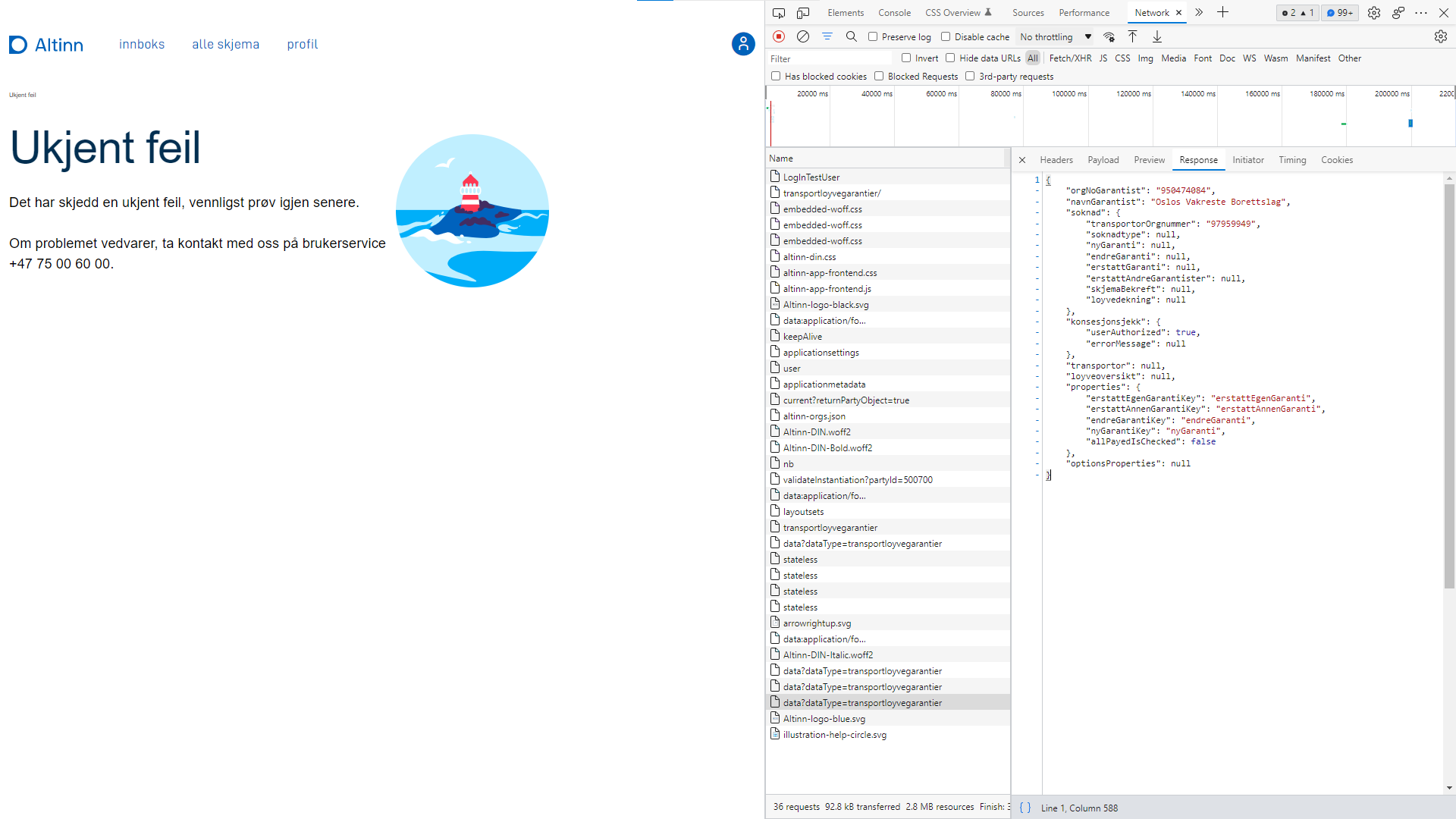Open the DevTools three-dot customize menu
This screenshot has height=819, width=1456.
click(x=1421, y=13)
